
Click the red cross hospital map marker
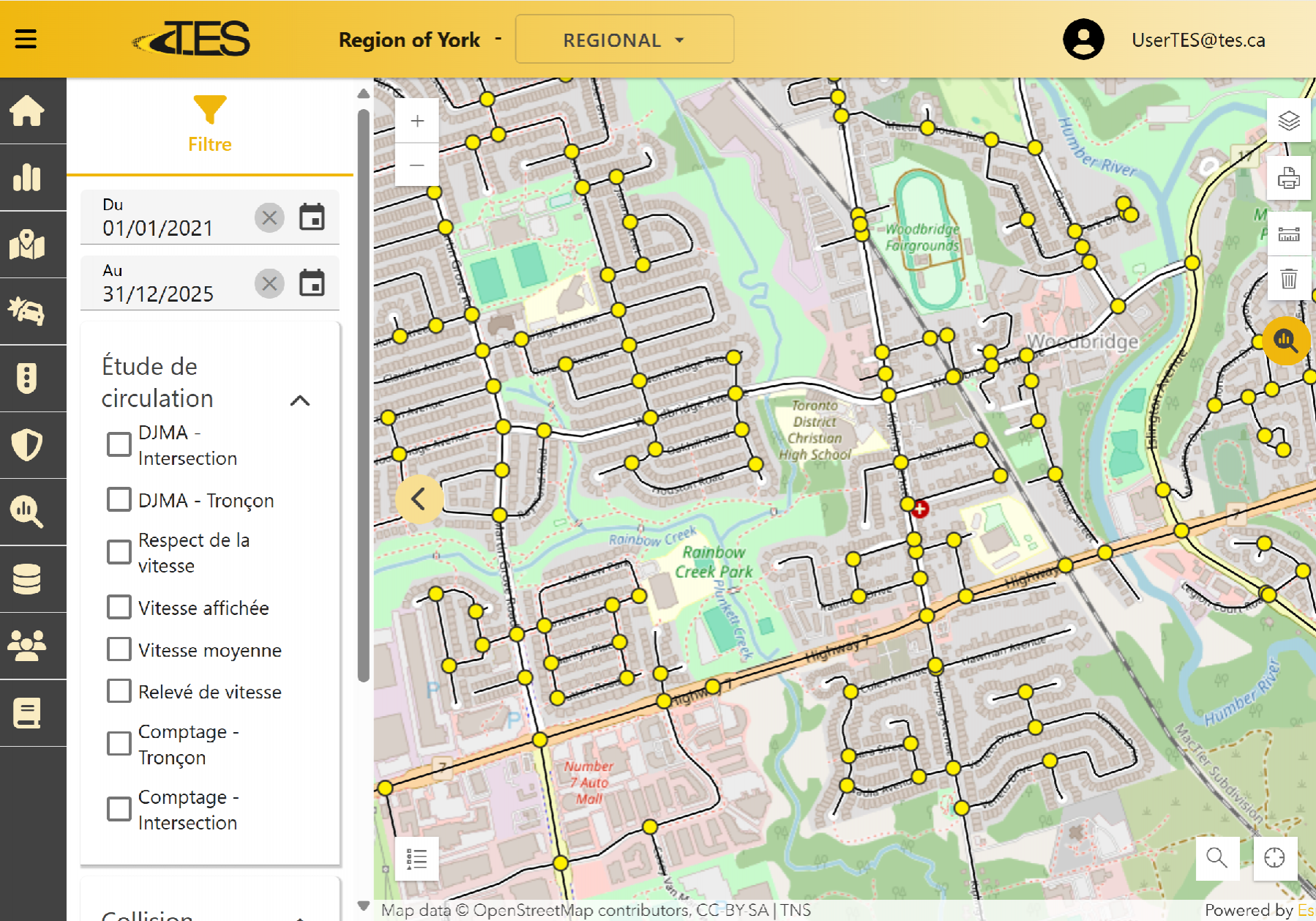(920, 509)
